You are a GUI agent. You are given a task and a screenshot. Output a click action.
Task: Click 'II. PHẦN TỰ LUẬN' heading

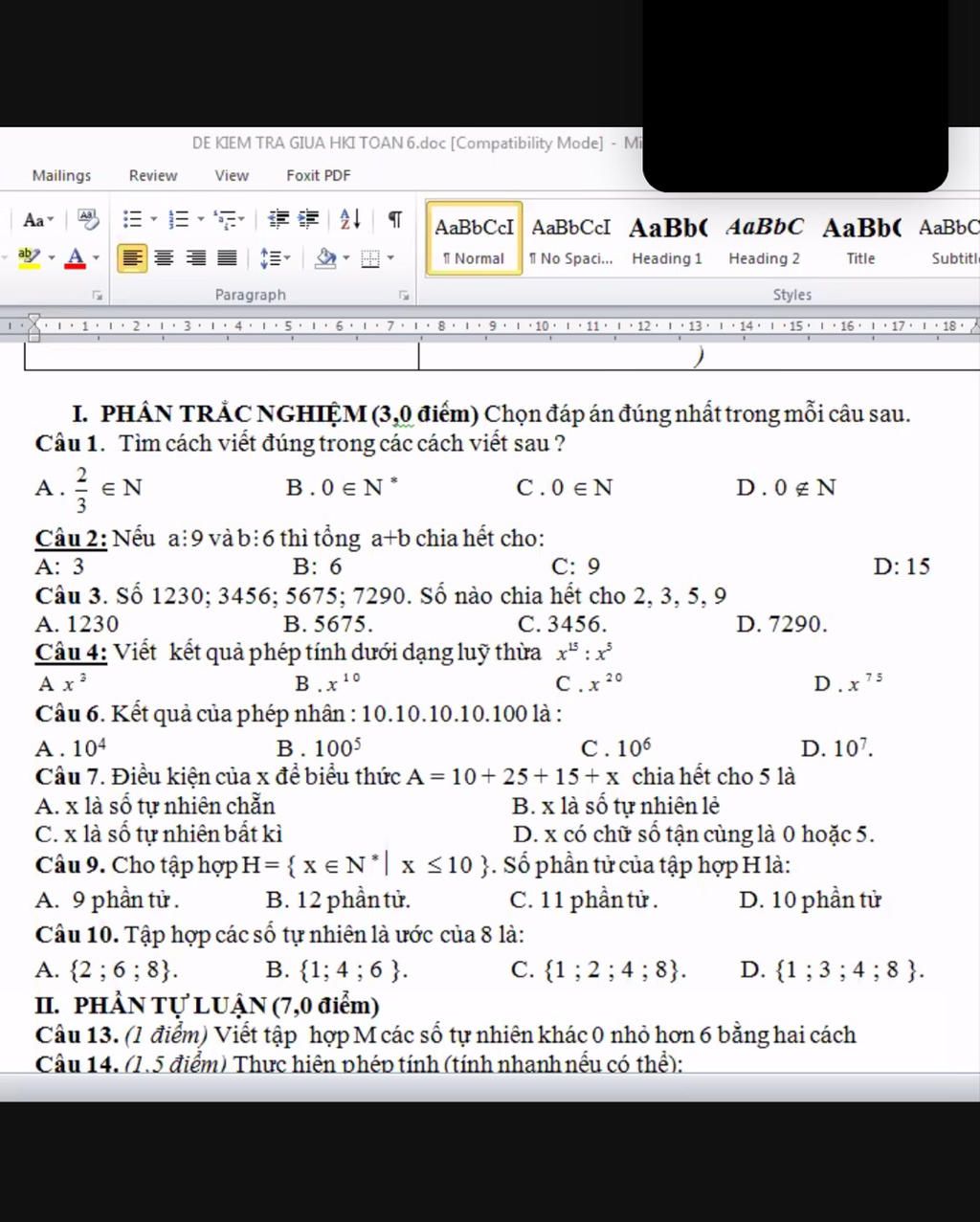pyautogui.click(x=208, y=1005)
